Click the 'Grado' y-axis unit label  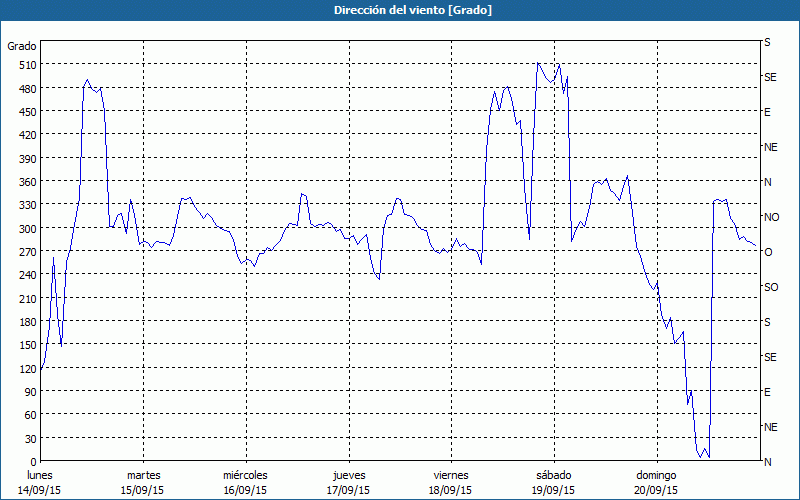click(x=22, y=46)
